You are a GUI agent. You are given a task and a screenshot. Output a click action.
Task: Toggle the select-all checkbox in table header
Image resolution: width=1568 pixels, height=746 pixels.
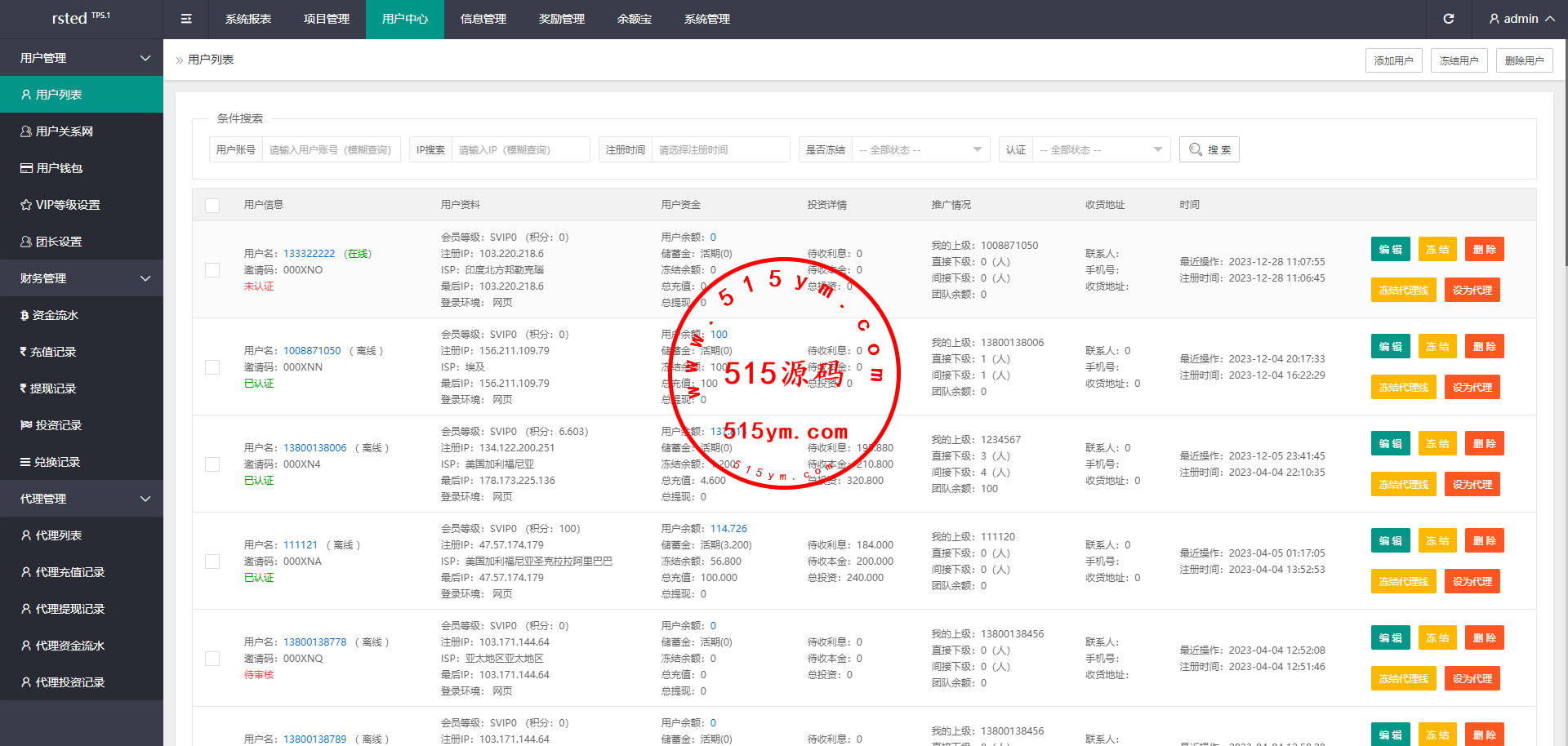(x=212, y=205)
